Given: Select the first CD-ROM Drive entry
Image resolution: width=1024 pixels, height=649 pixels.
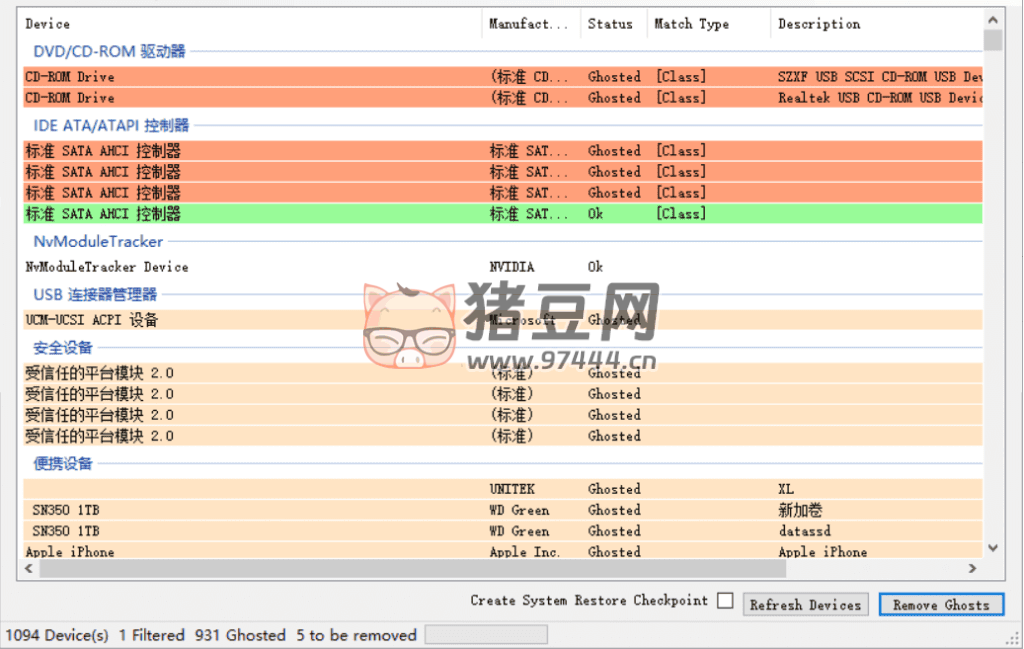Looking at the screenshot, I should pos(200,76).
